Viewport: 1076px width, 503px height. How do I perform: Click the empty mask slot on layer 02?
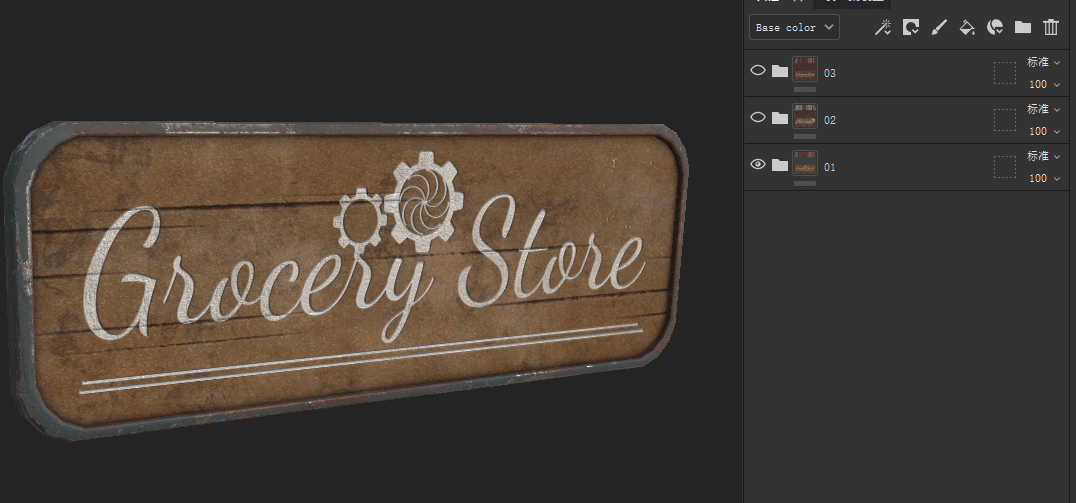[1004, 120]
